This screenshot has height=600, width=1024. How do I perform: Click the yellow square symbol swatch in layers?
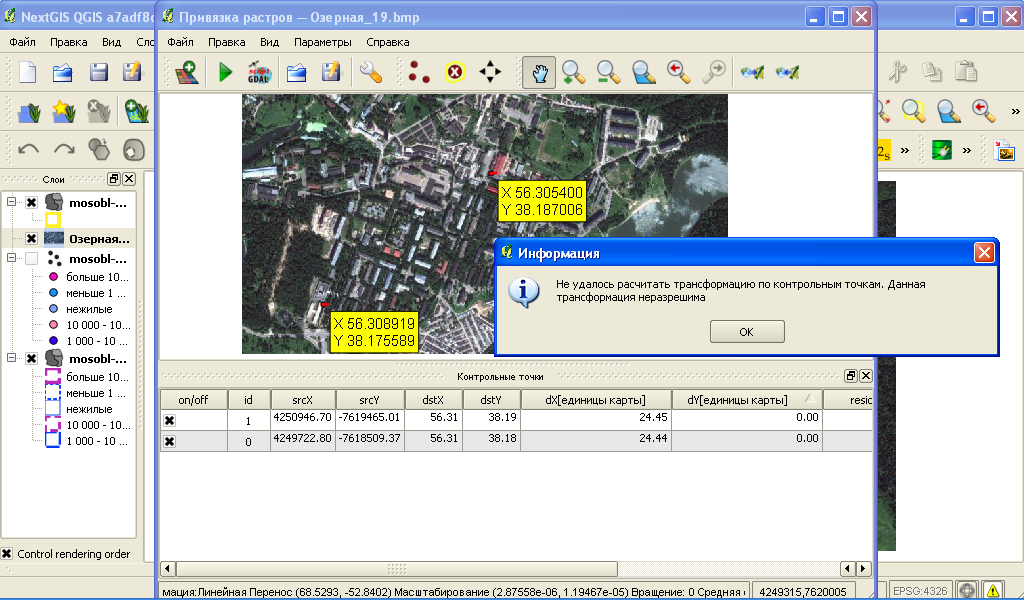pos(53,220)
